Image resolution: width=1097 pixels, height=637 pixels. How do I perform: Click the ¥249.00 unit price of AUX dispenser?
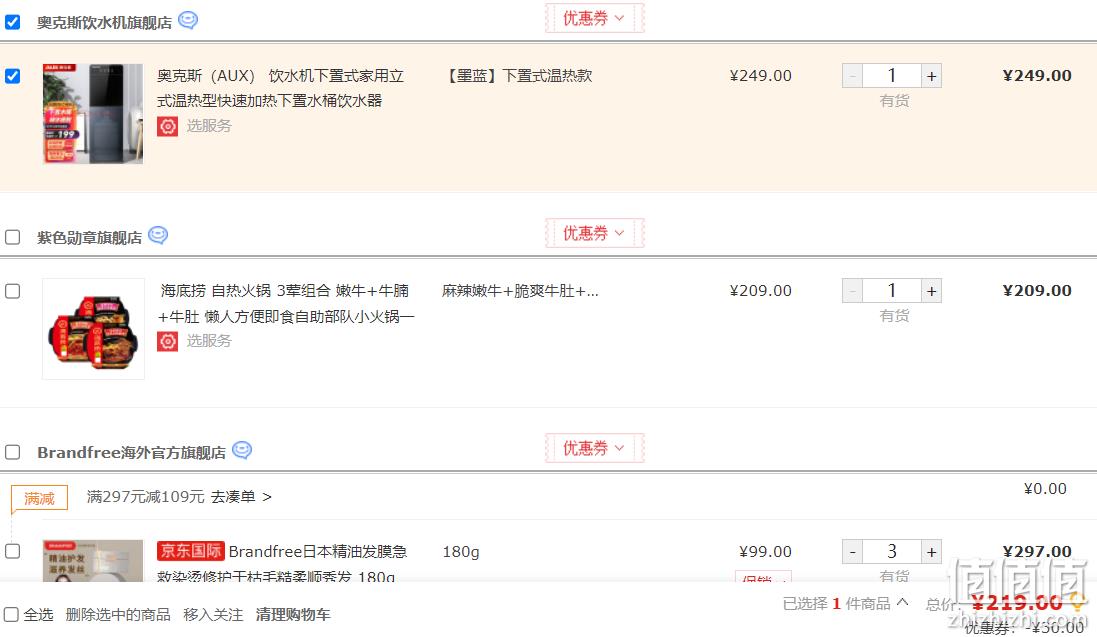tap(760, 76)
